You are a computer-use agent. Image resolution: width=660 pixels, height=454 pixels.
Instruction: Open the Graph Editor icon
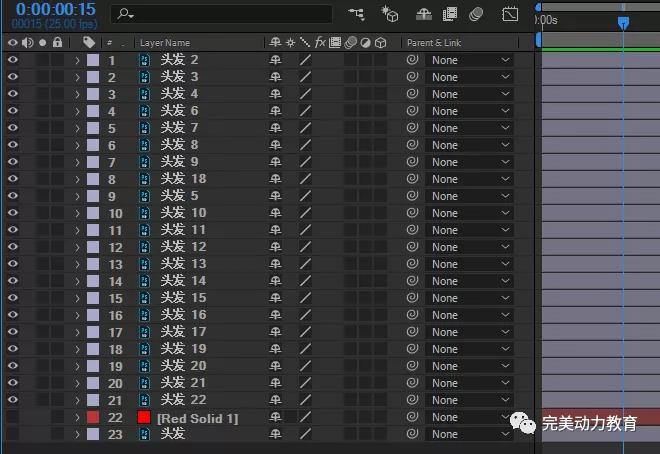pyautogui.click(x=510, y=14)
